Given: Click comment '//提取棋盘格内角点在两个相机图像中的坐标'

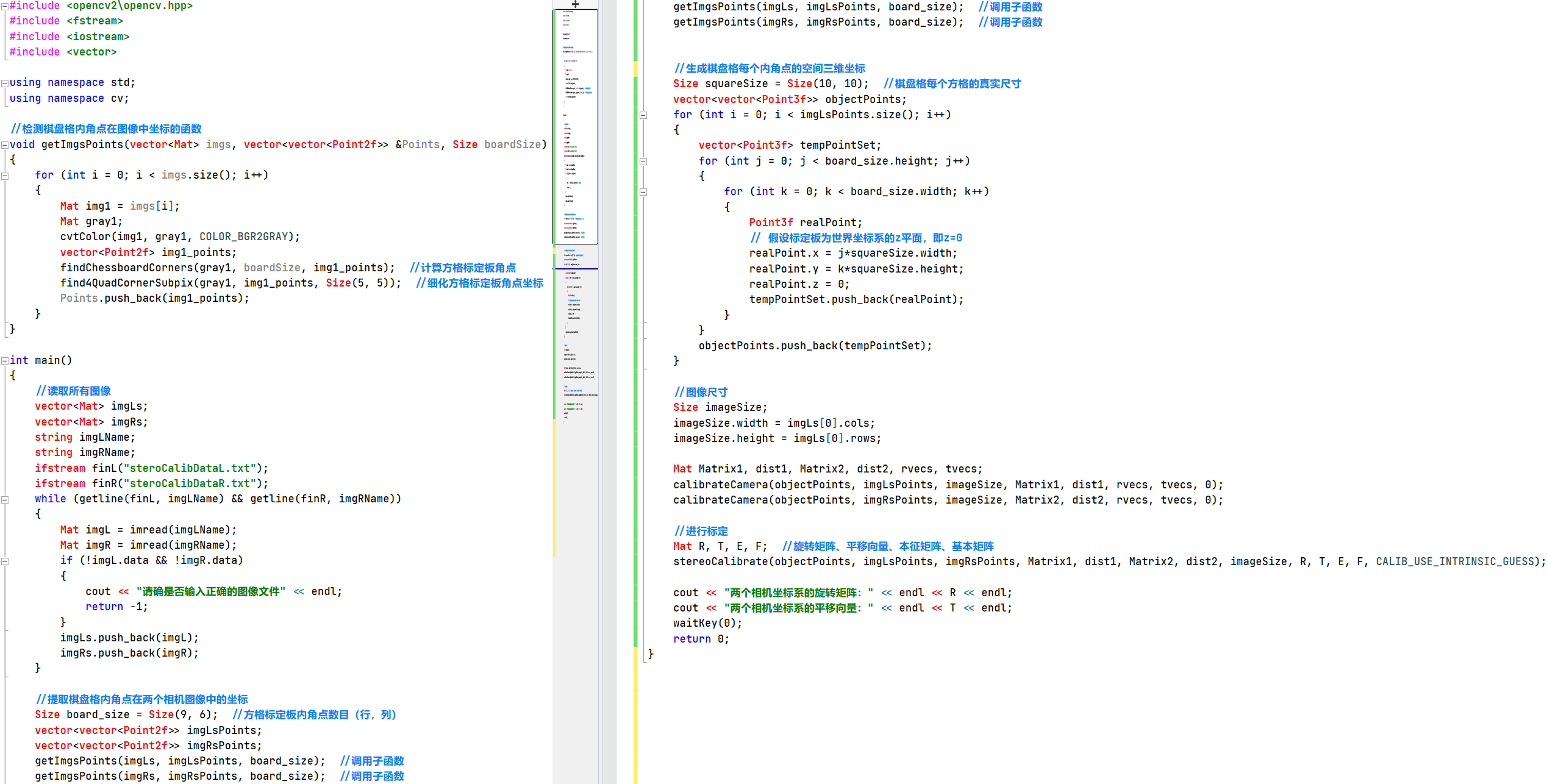Looking at the screenshot, I should pos(141,699).
